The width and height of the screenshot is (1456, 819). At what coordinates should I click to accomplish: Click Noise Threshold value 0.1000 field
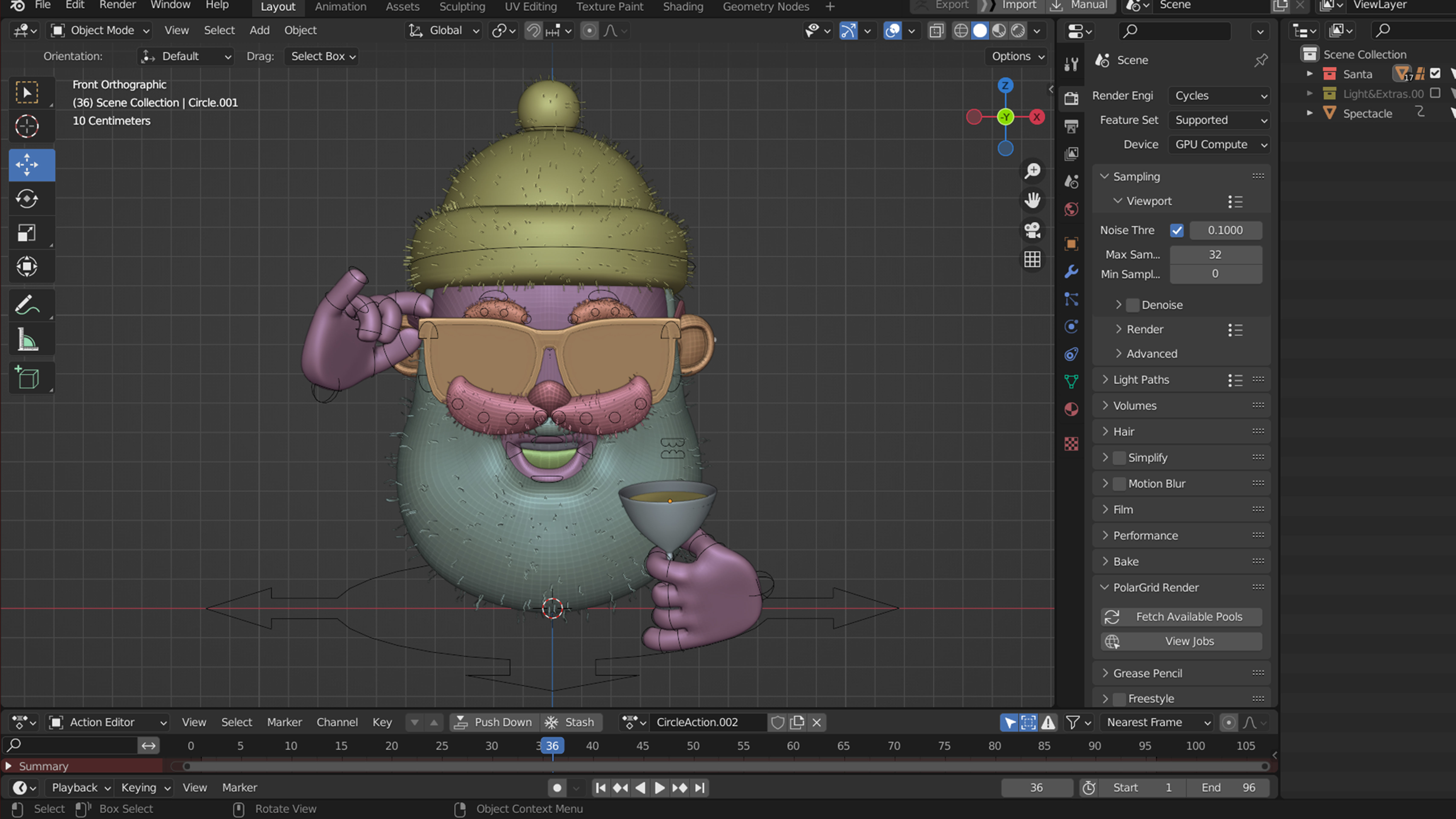(1225, 230)
